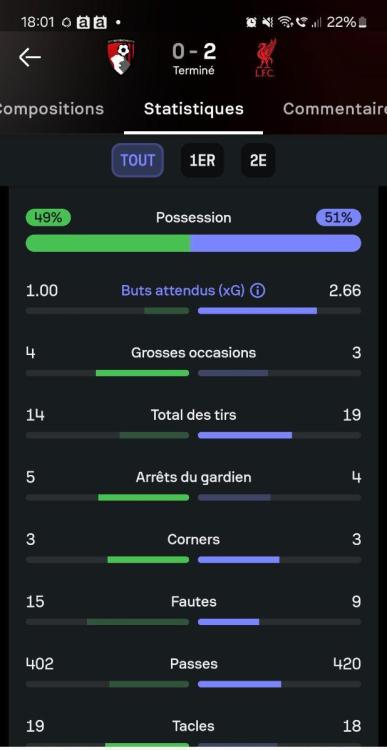Open the Bournemouth club crest

tap(121, 57)
